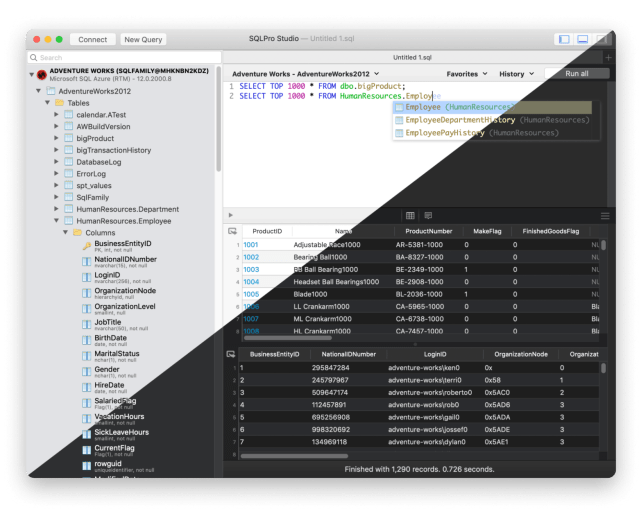Click the sidebar vertical scrollbar
The height and width of the screenshot is (516, 639).
218,118
